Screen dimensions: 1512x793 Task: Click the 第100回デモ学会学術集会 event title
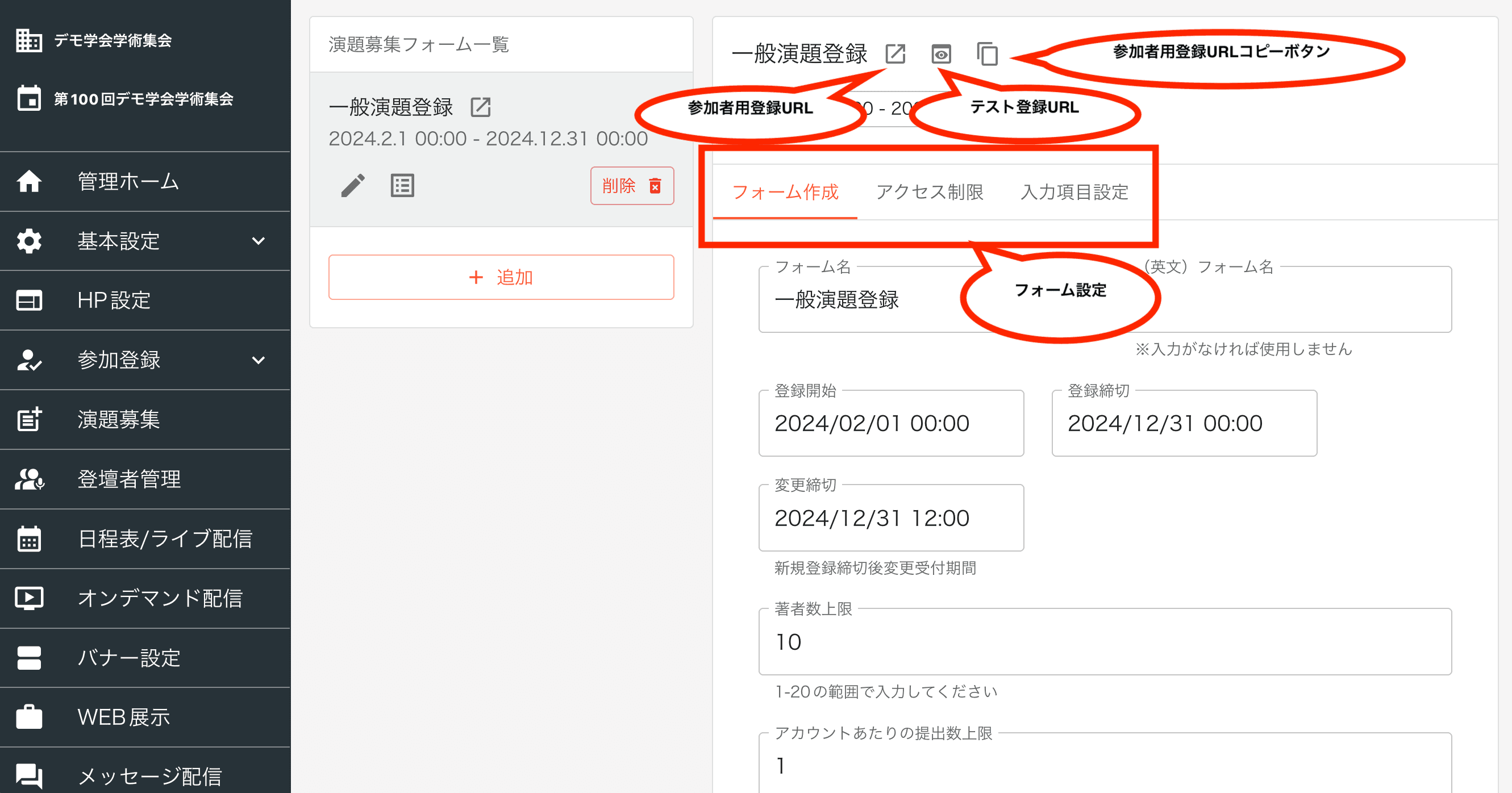click(144, 99)
